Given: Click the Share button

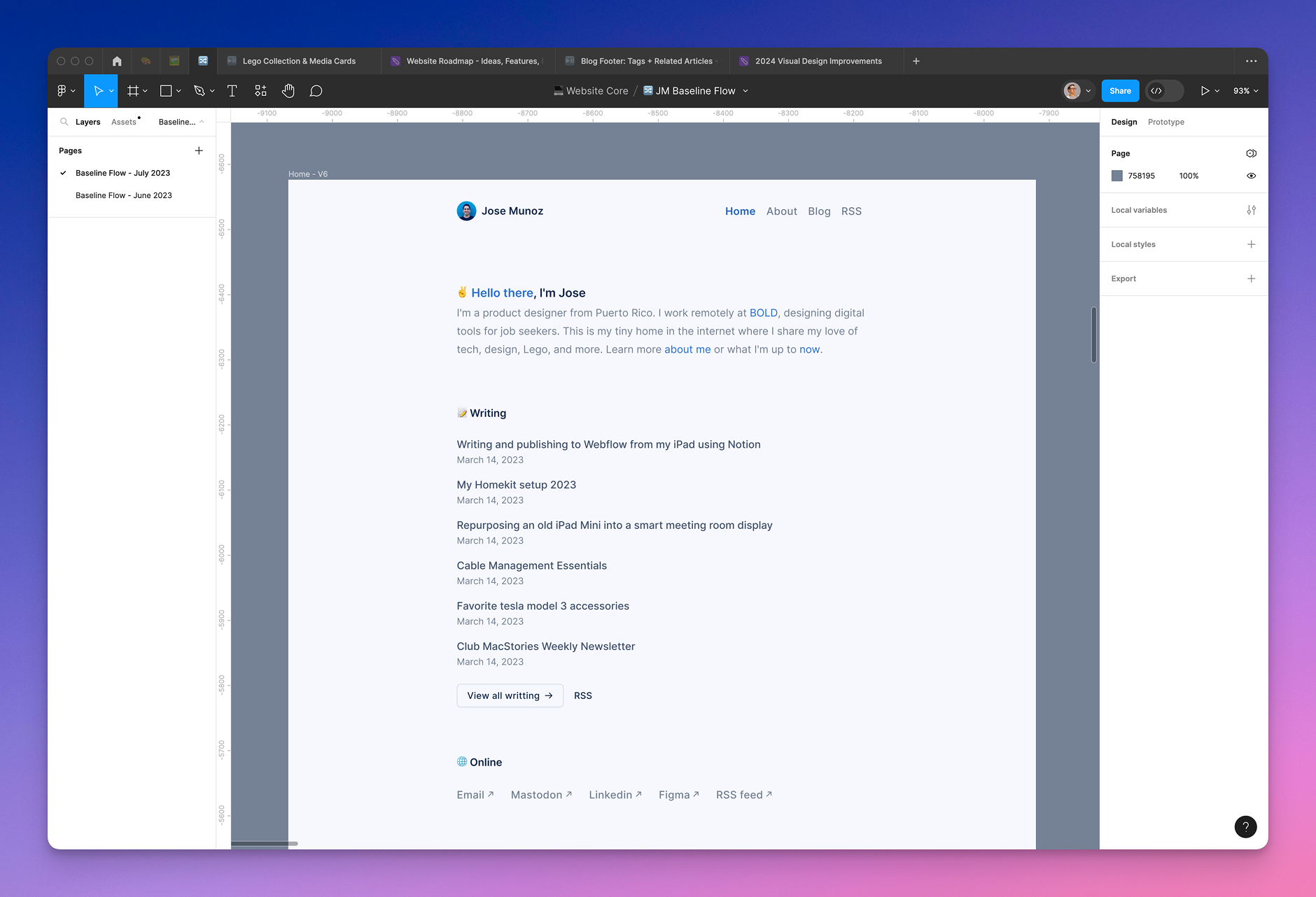Looking at the screenshot, I should (x=1120, y=90).
